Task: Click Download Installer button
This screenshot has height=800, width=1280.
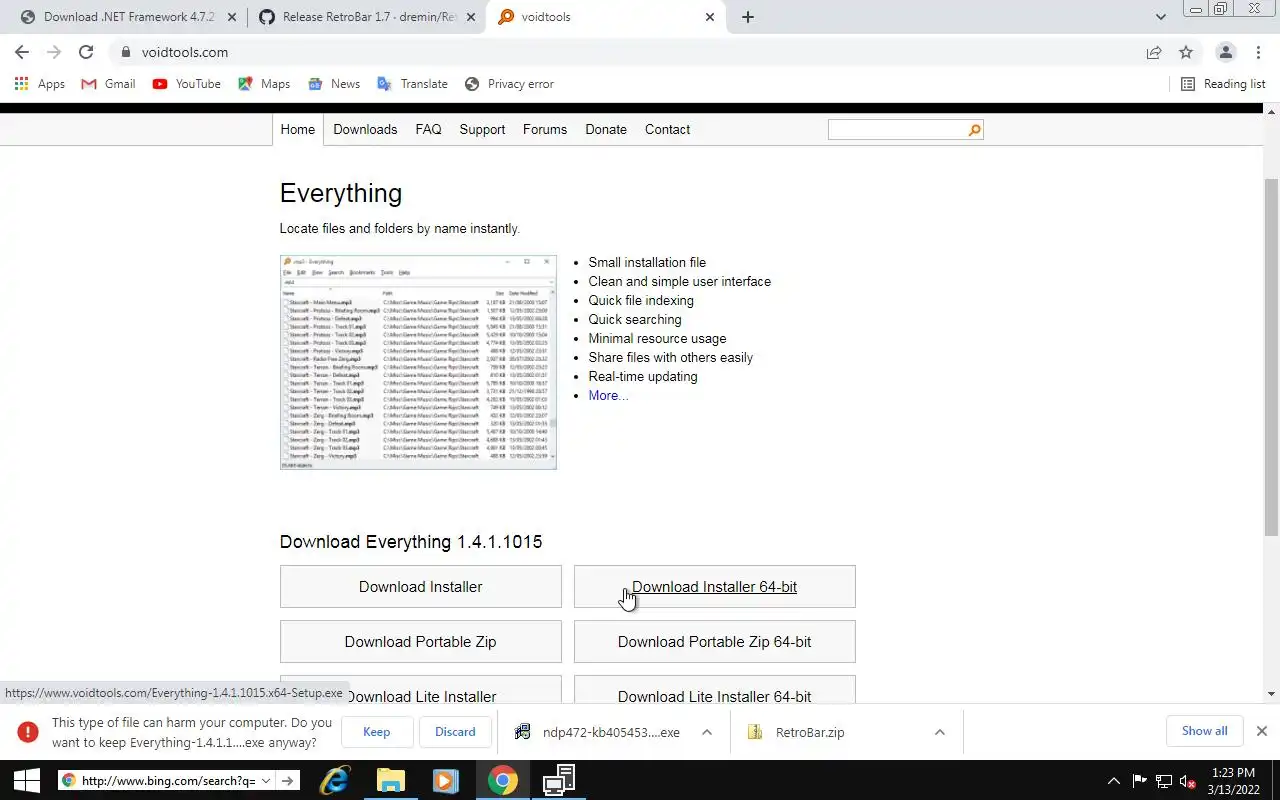Action: pos(421,587)
